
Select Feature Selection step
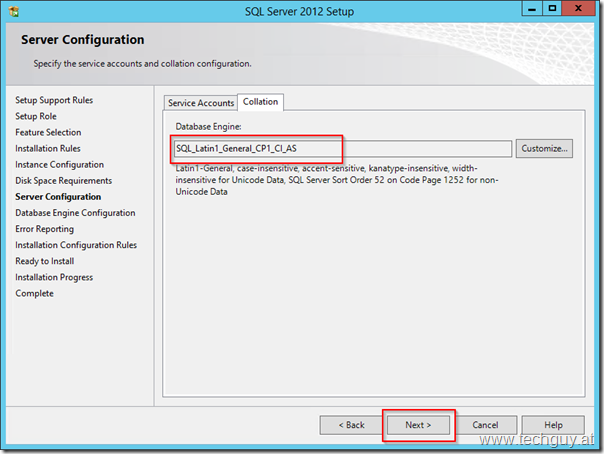(48, 132)
